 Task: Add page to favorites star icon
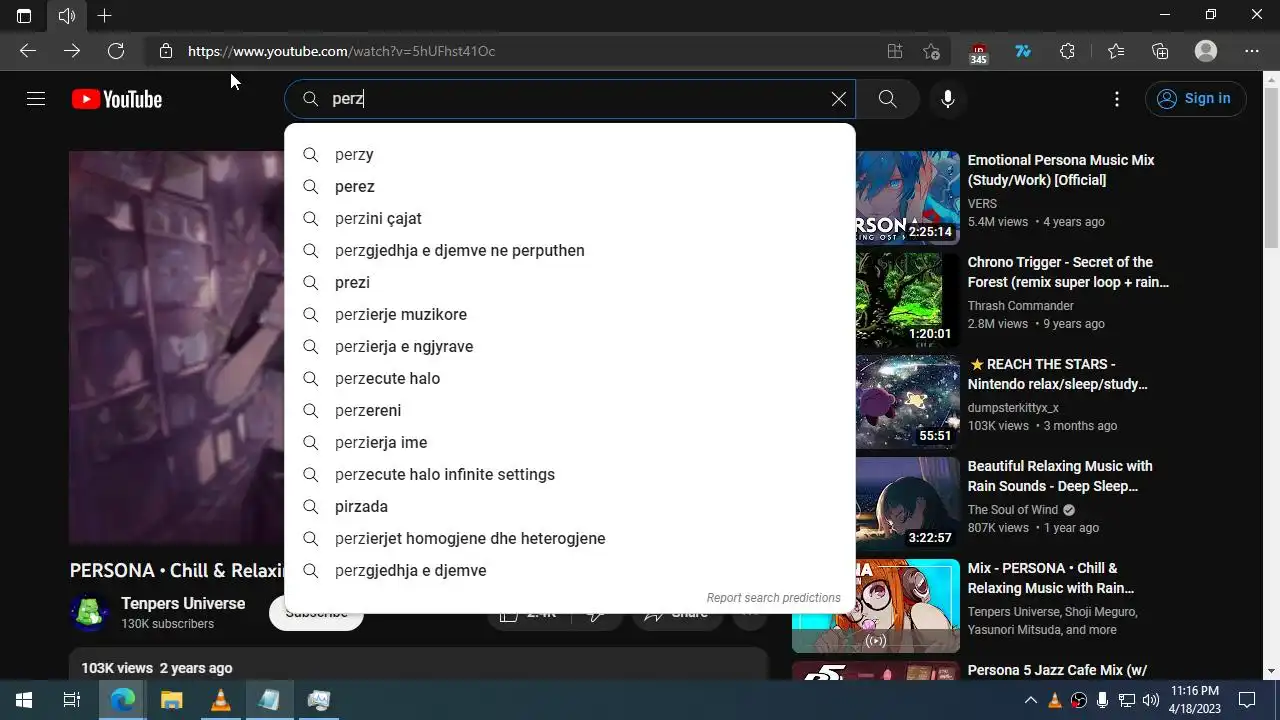[931, 51]
